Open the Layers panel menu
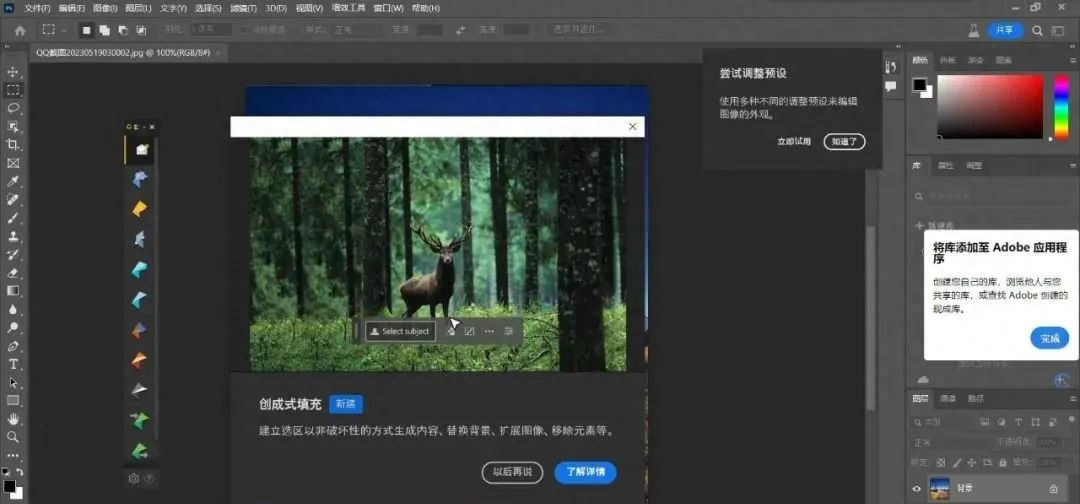This screenshot has height=504, width=1080. point(1073,399)
